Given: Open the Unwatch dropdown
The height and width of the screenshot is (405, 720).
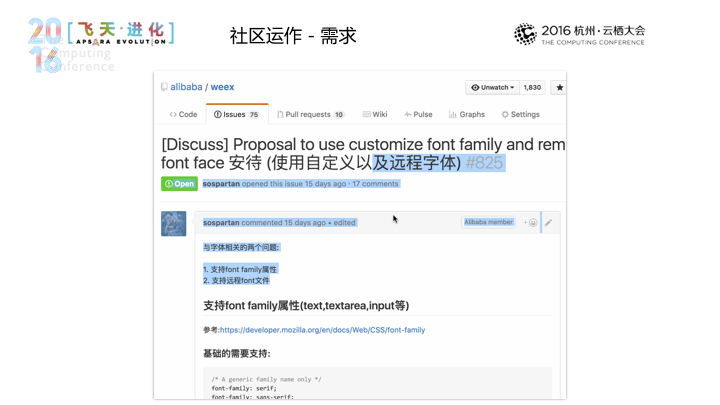Looking at the screenshot, I should point(492,87).
